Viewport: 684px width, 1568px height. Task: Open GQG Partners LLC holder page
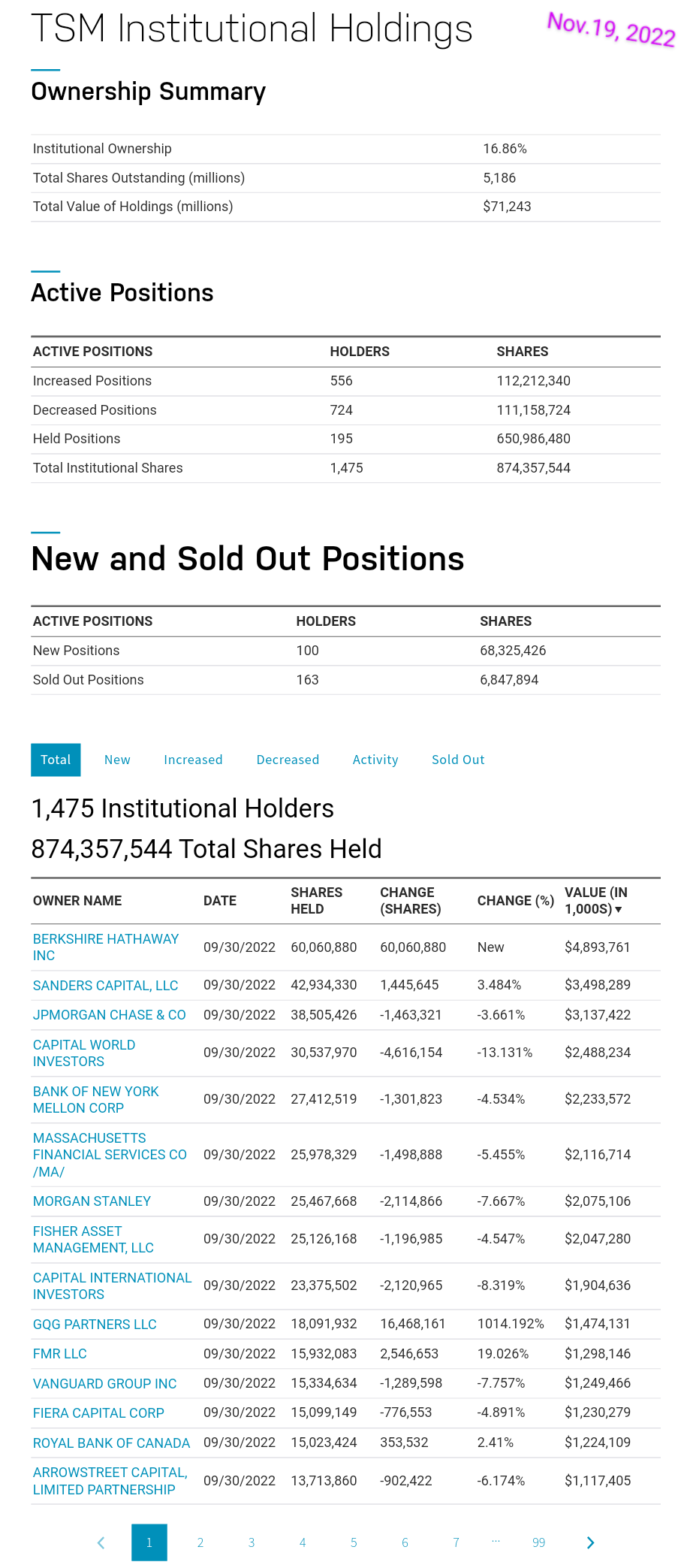tap(95, 1325)
